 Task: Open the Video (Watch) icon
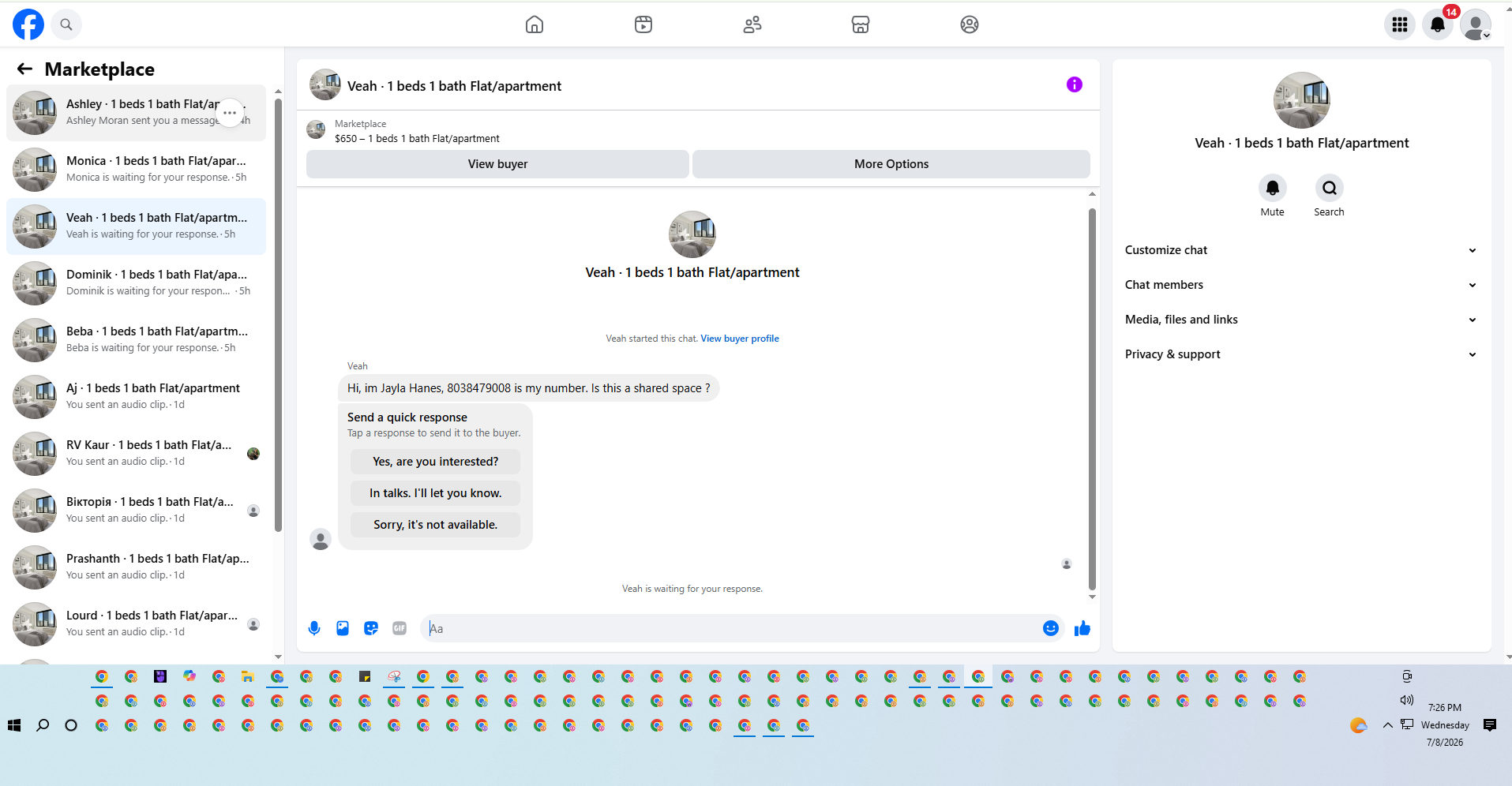click(643, 24)
